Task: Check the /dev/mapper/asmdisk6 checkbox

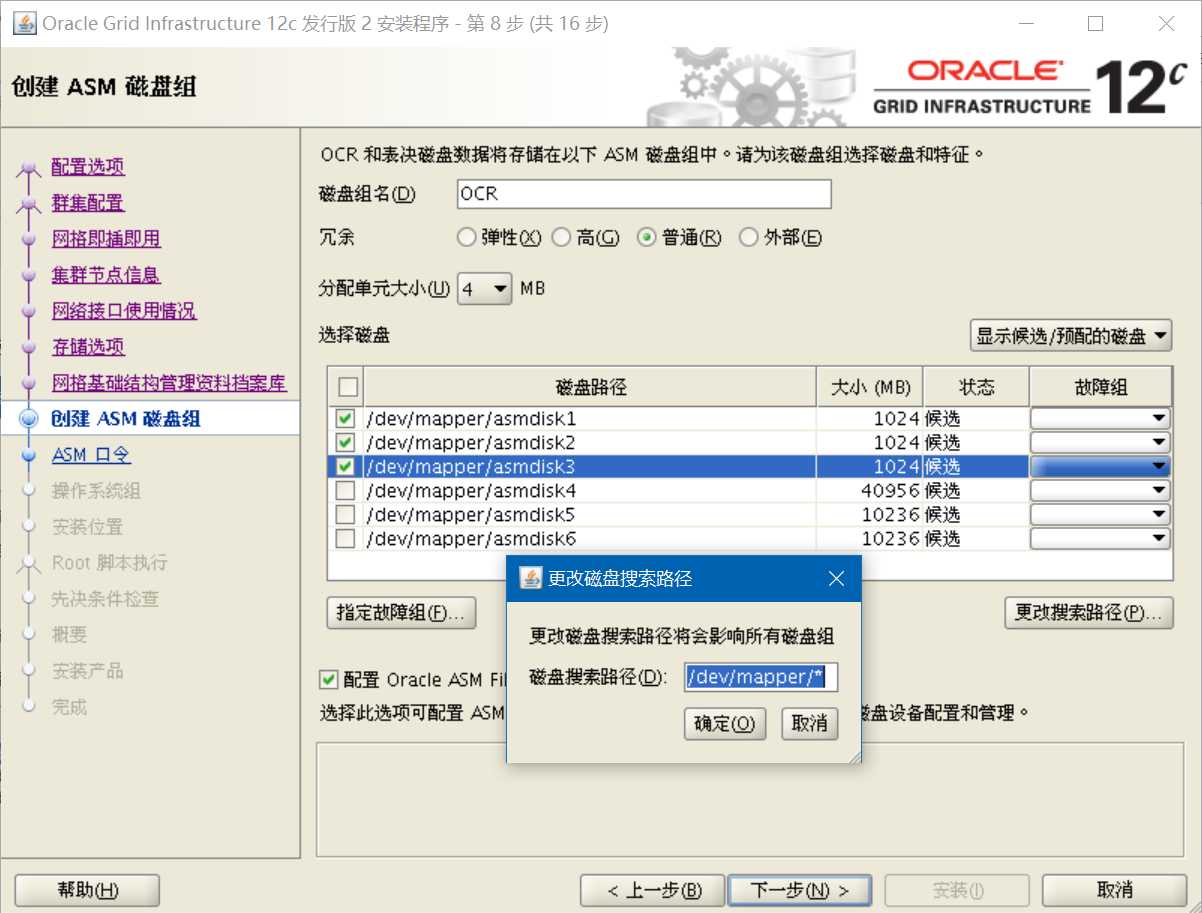Action: pos(346,538)
